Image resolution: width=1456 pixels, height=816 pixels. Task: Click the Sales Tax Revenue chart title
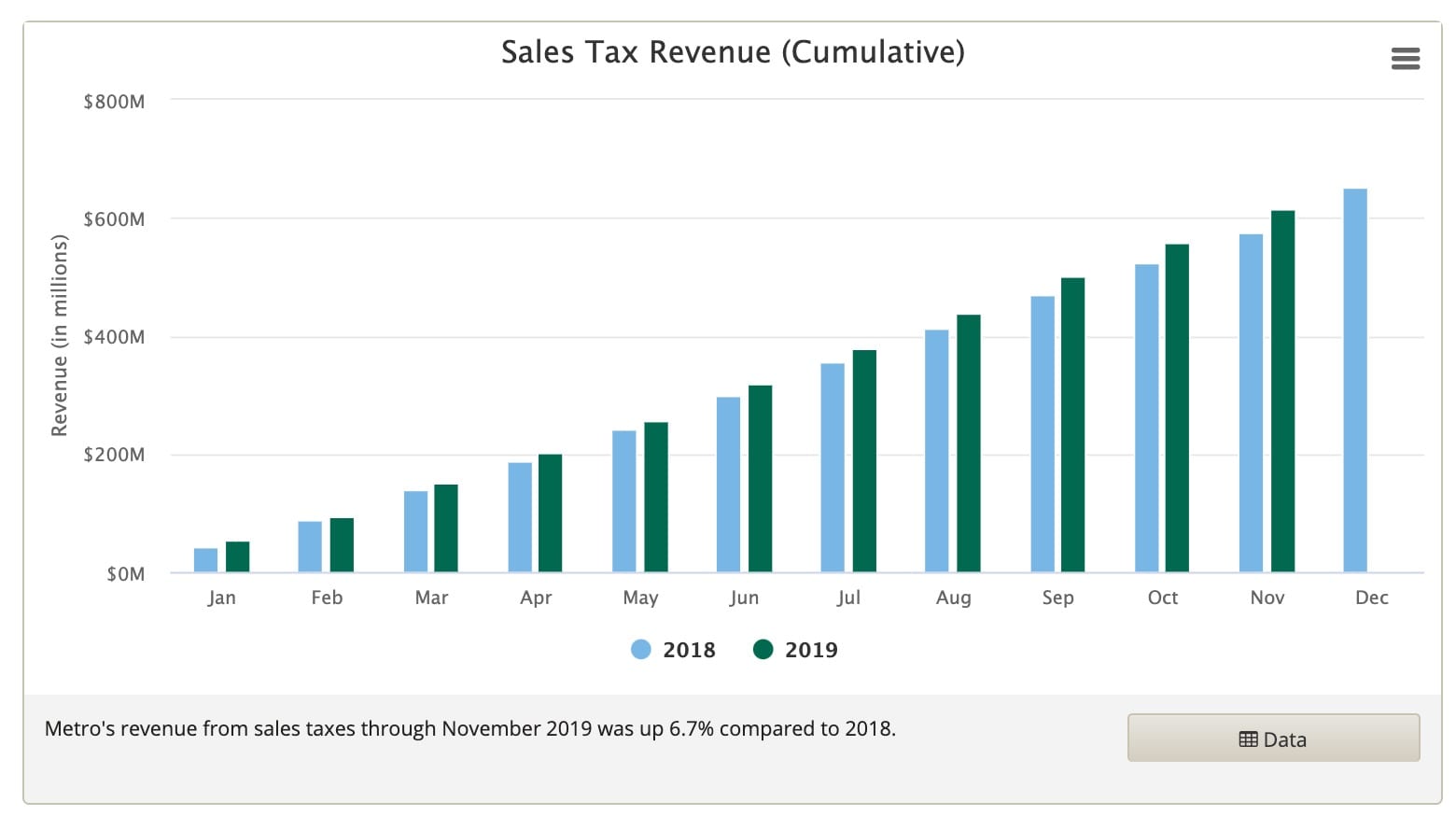coord(733,52)
